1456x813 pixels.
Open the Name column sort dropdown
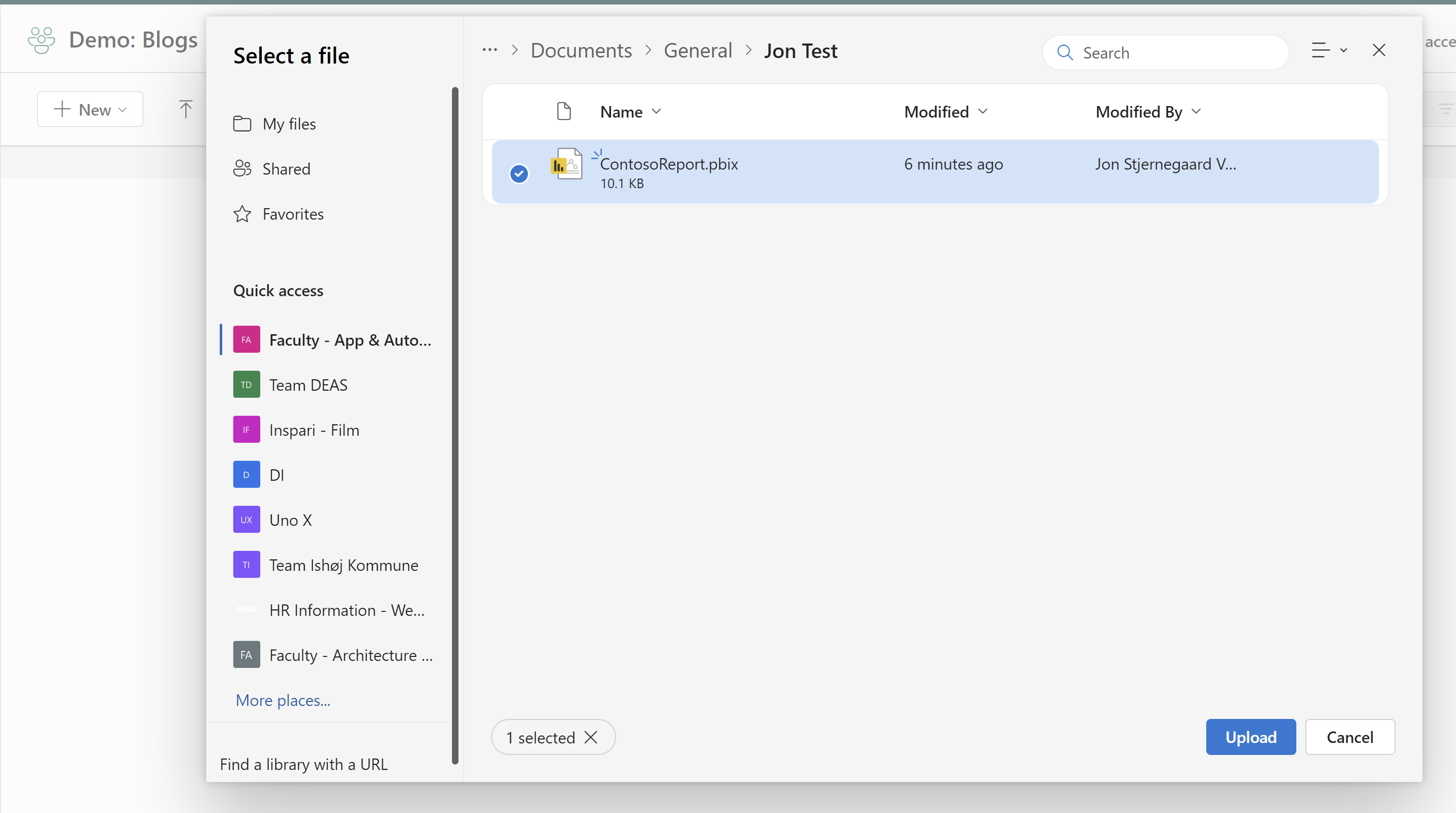(656, 111)
